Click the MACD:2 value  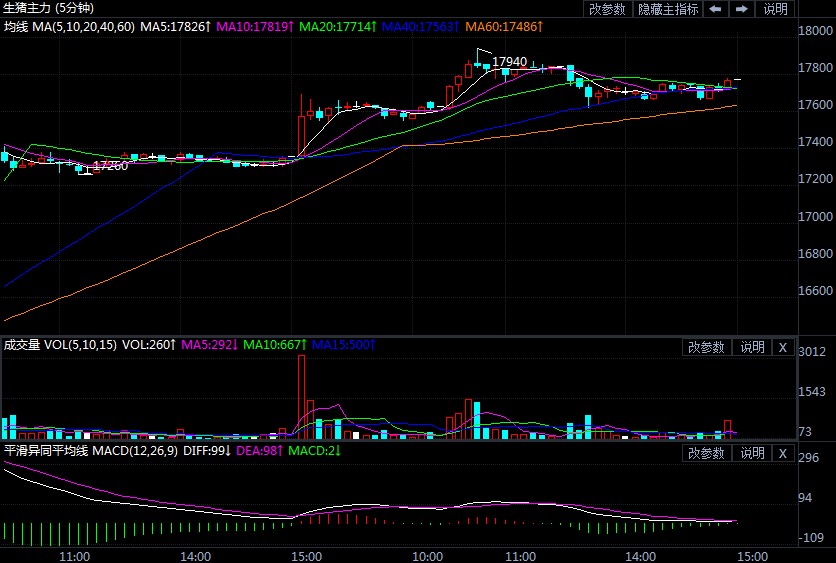click(x=315, y=451)
